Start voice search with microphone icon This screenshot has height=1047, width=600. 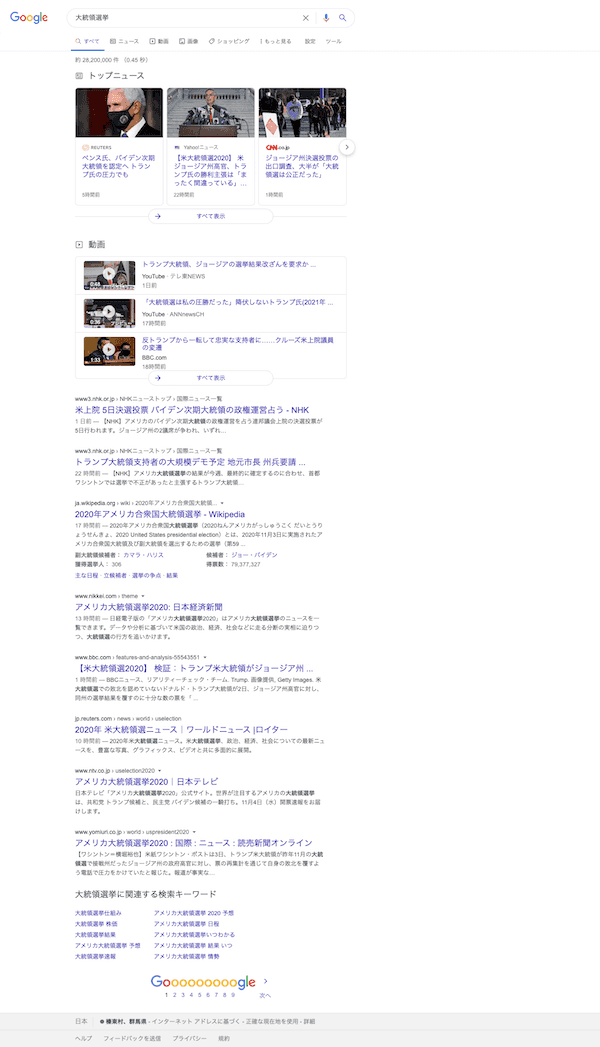coord(326,18)
